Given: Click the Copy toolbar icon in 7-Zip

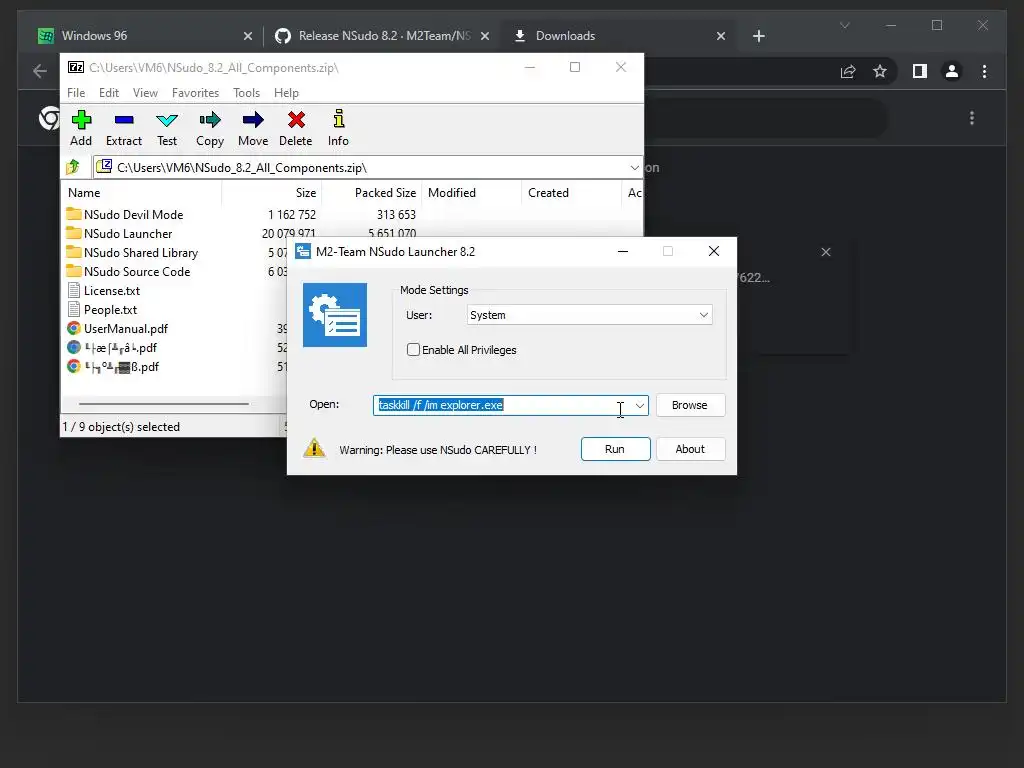Looking at the screenshot, I should coord(210,120).
